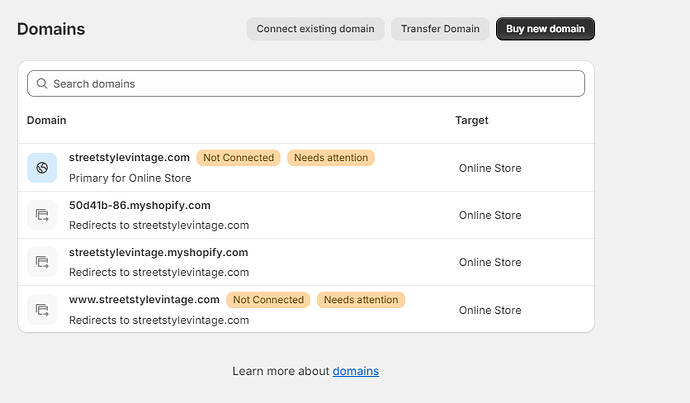Click the Target column header
Screen dimensions: 690x403
pyautogui.click(x=472, y=120)
